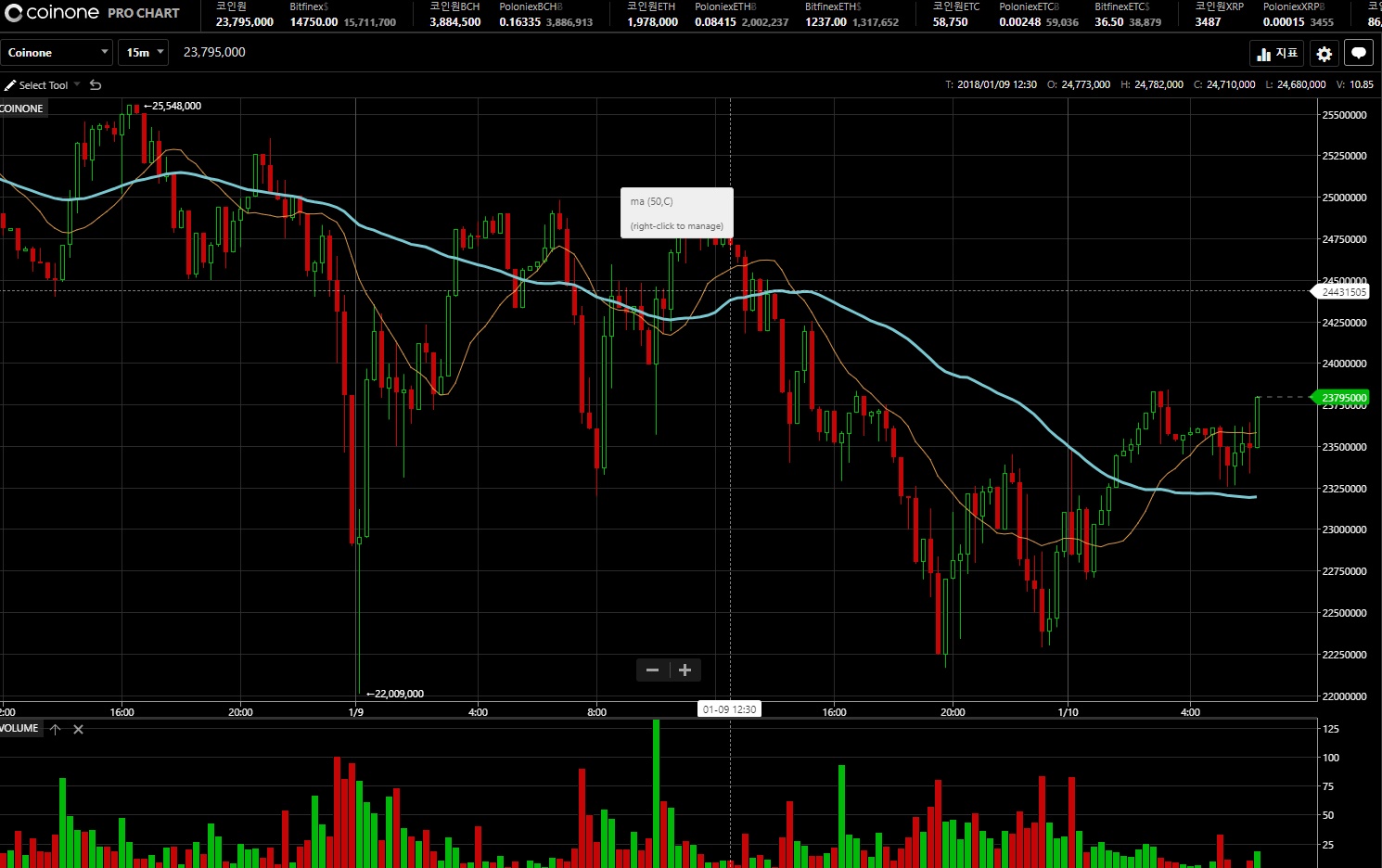Open the Select Tool drawing dropdown
The height and width of the screenshot is (868, 1382).
[44, 84]
